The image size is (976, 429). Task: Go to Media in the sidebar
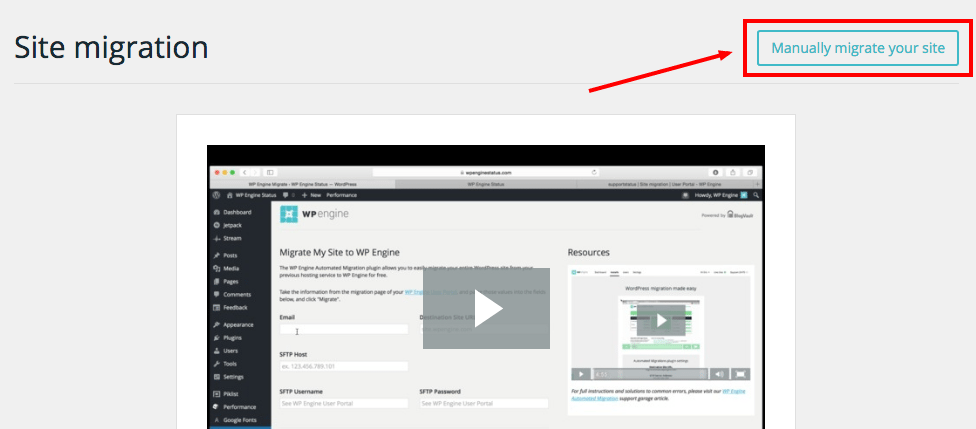click(x=230, y=268)
